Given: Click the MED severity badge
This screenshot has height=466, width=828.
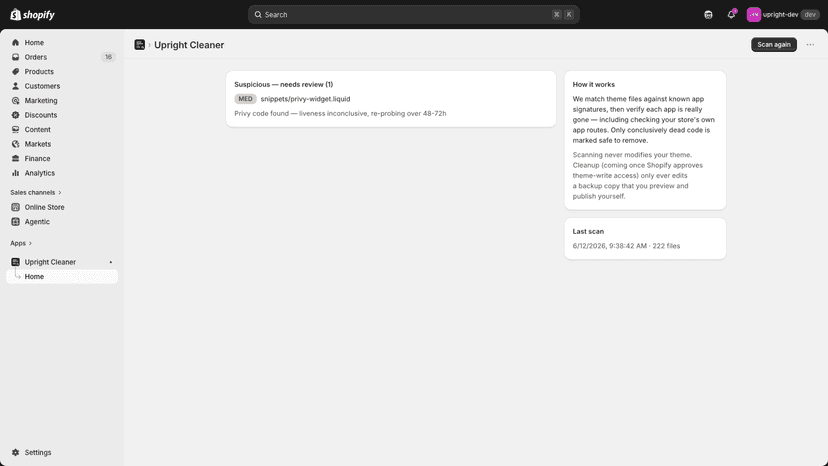Looking at the screenshot, I should [x=245, y=99].
